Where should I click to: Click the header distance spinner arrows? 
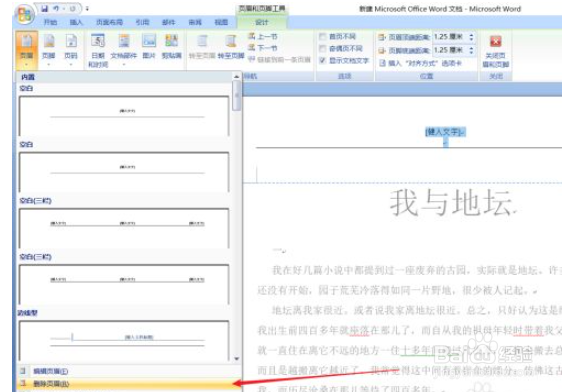(x=471, y=37)
